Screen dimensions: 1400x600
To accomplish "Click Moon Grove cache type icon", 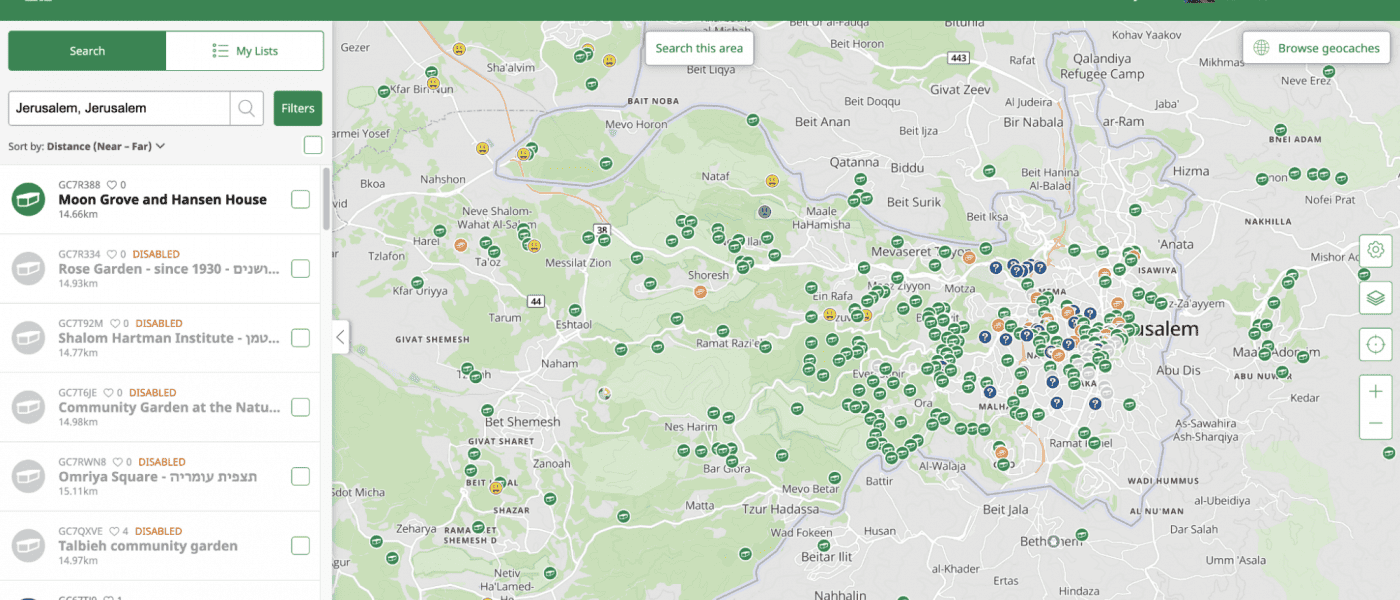I will (29, 199).
